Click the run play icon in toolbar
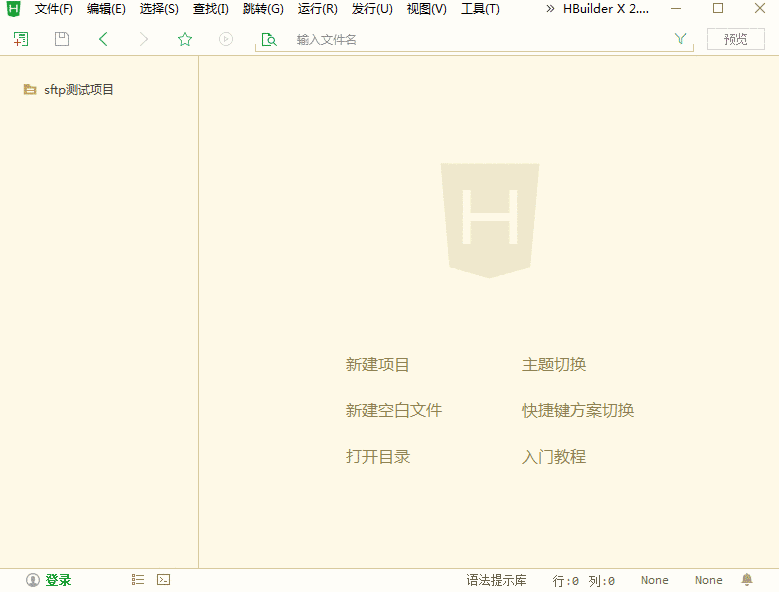The height and width of the screenshot is (592, 779). coord(226,39)
